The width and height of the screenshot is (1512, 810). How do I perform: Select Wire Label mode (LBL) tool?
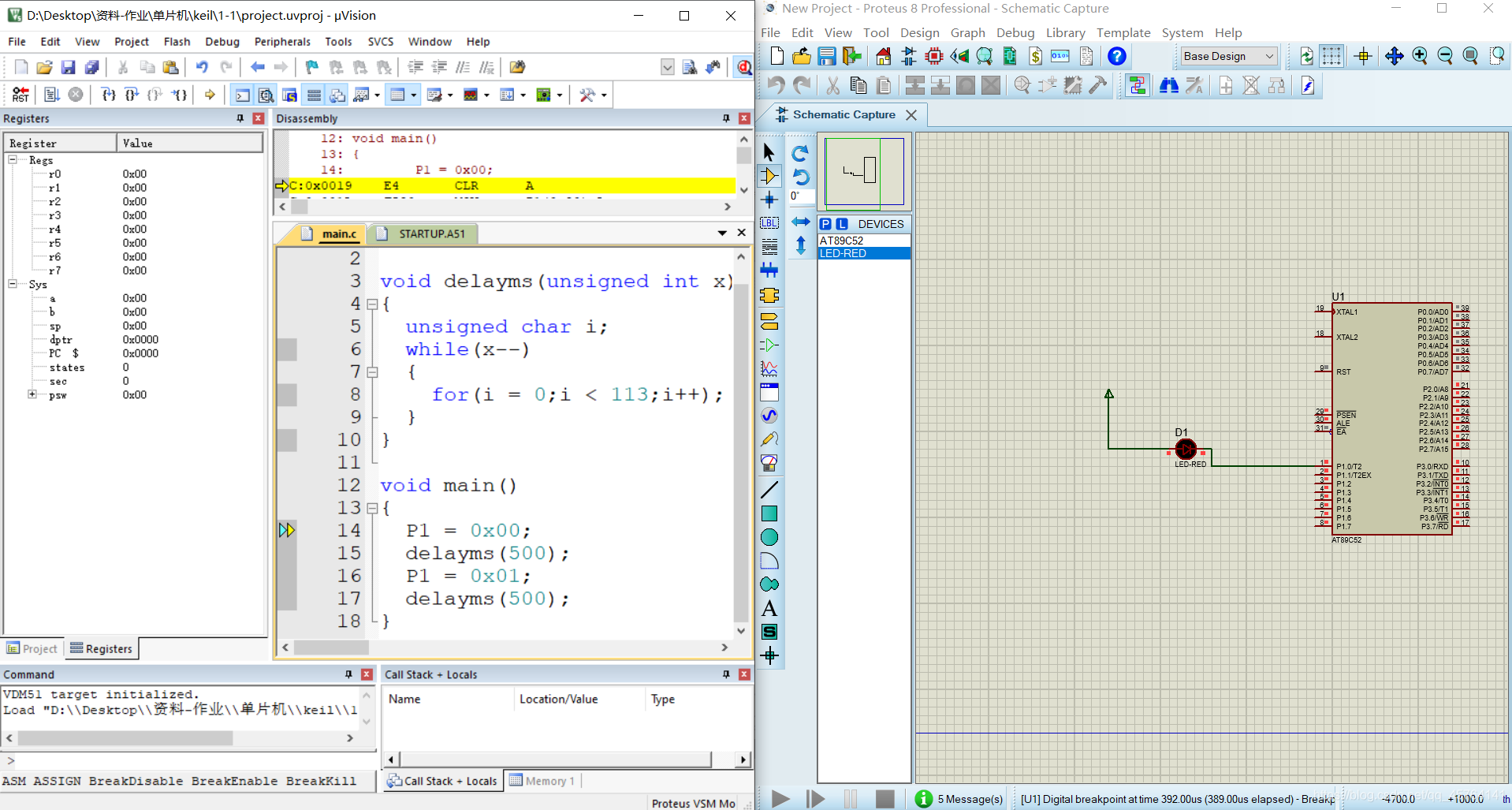769,223
